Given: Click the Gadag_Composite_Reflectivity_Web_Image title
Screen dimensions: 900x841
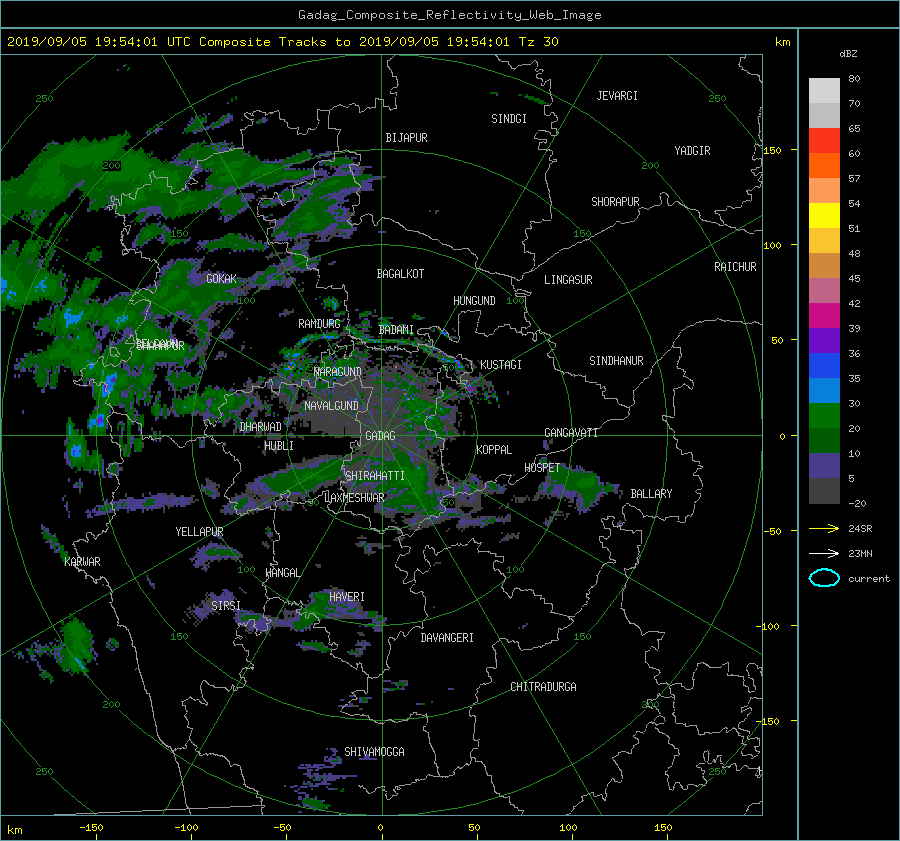Looking at the screenshot, I should click(449, 15).
